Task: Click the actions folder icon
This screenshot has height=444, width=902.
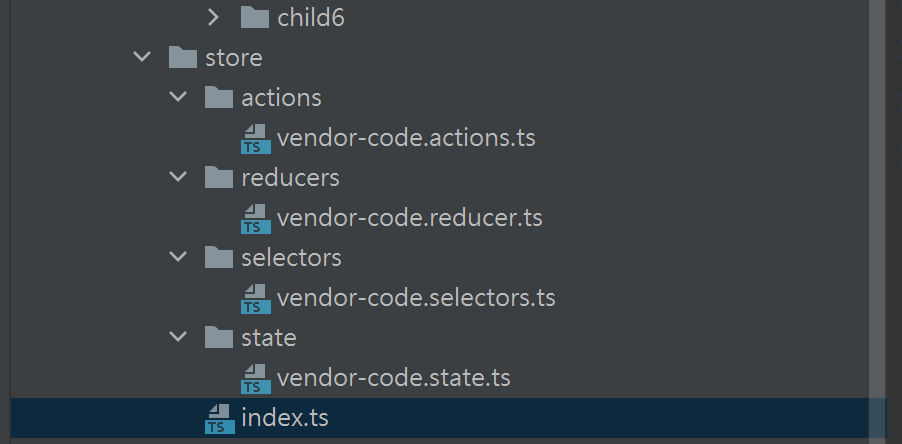Action: [x=219, y=97]
